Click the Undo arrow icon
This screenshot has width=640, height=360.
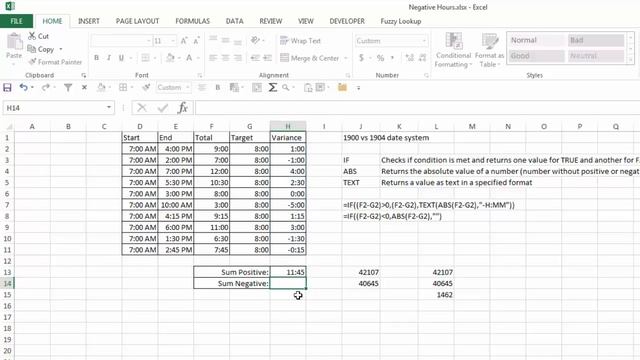pyautogui.click(x=24, y=87)
